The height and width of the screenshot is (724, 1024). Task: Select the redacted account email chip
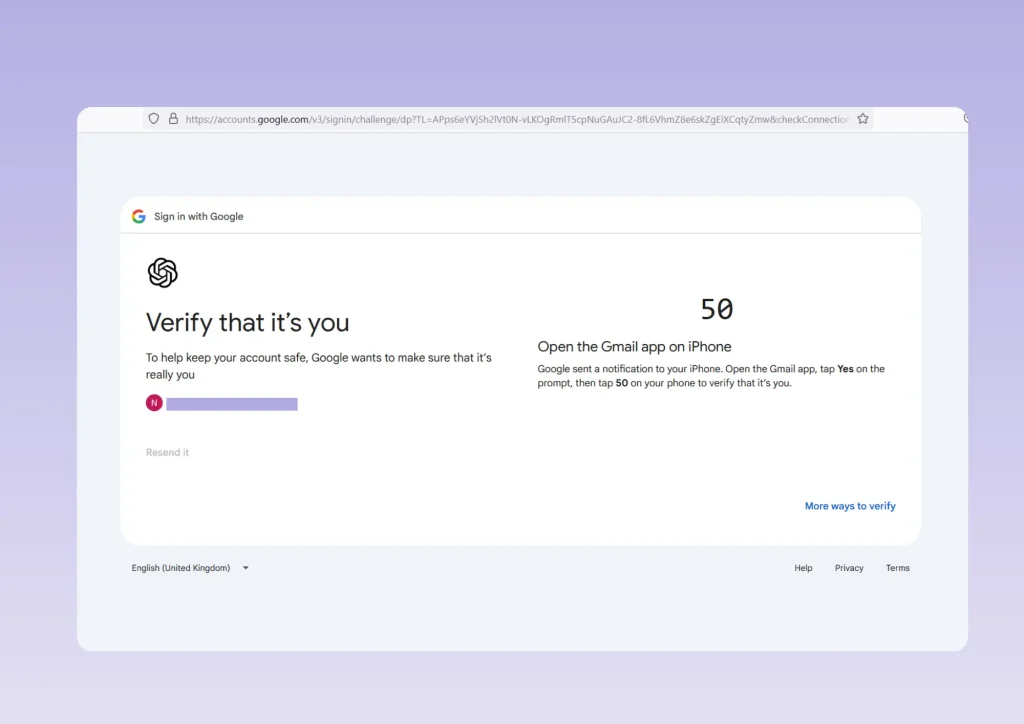click(x=232, y=404)
